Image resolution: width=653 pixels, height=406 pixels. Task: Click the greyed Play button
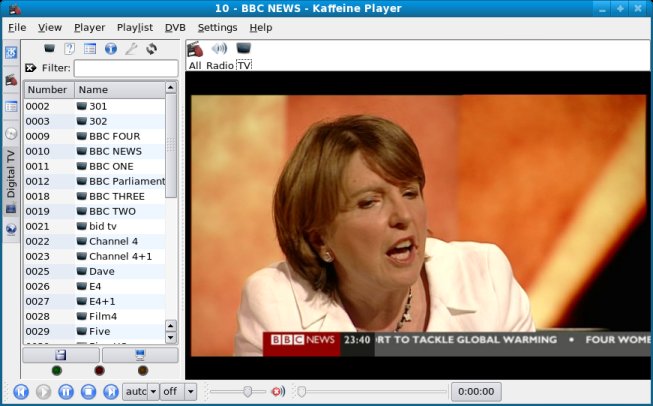pyautogui.click(x=43, y=391)
